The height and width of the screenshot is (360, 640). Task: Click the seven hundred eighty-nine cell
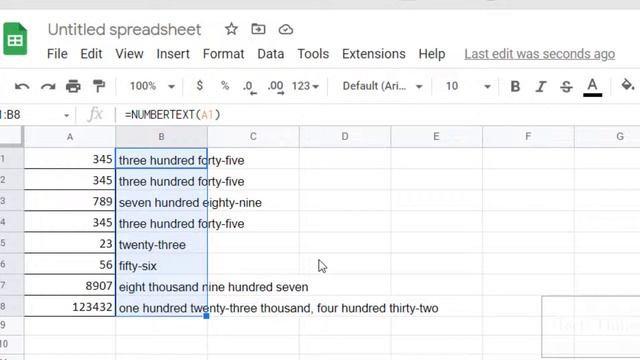(162, 201)
